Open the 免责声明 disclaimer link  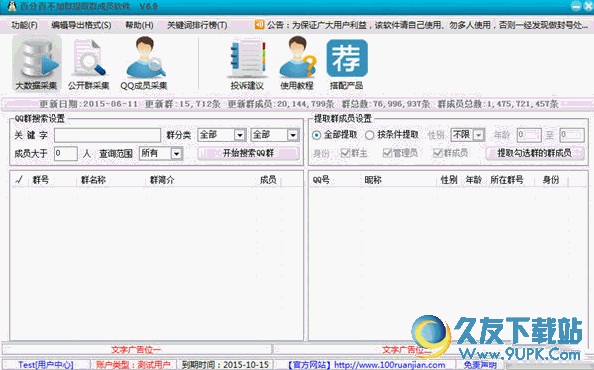480,365
